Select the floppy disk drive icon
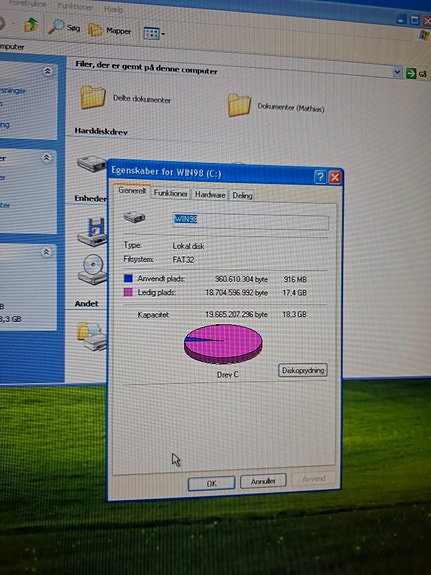The image size is (431, 575). coord(92,232)
